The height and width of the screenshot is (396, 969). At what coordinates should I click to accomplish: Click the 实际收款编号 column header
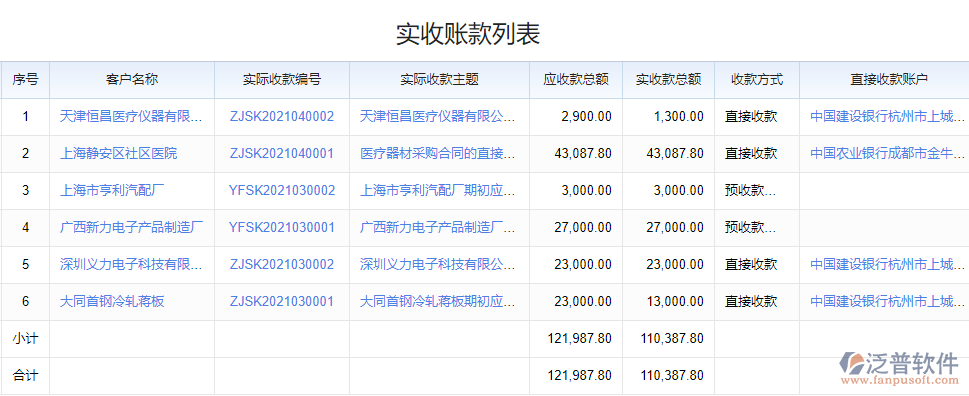pos(282,79)
